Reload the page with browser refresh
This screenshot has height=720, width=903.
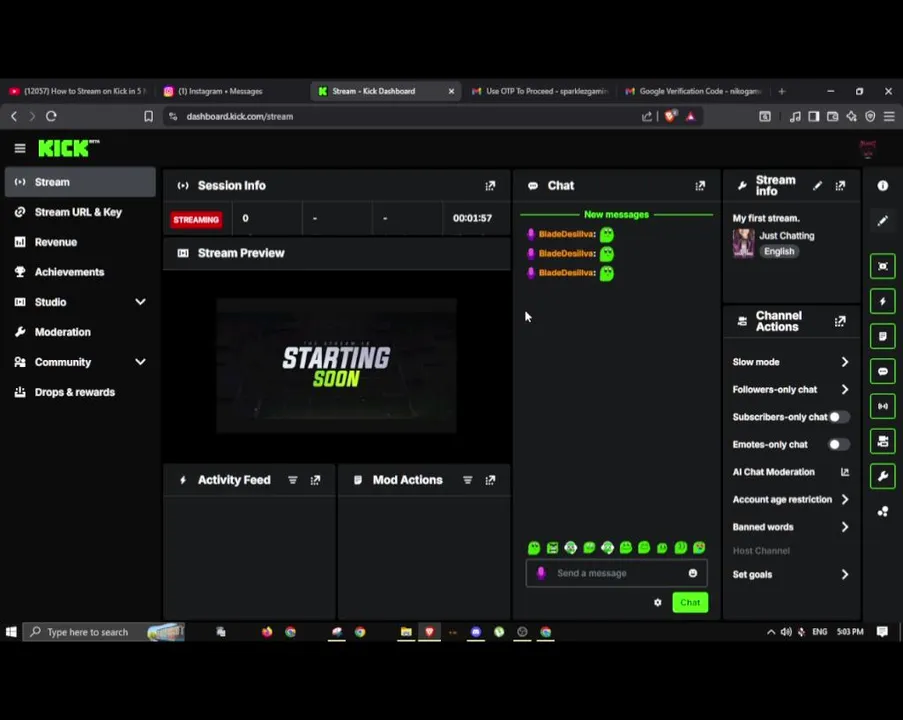[x=51, y=116]
